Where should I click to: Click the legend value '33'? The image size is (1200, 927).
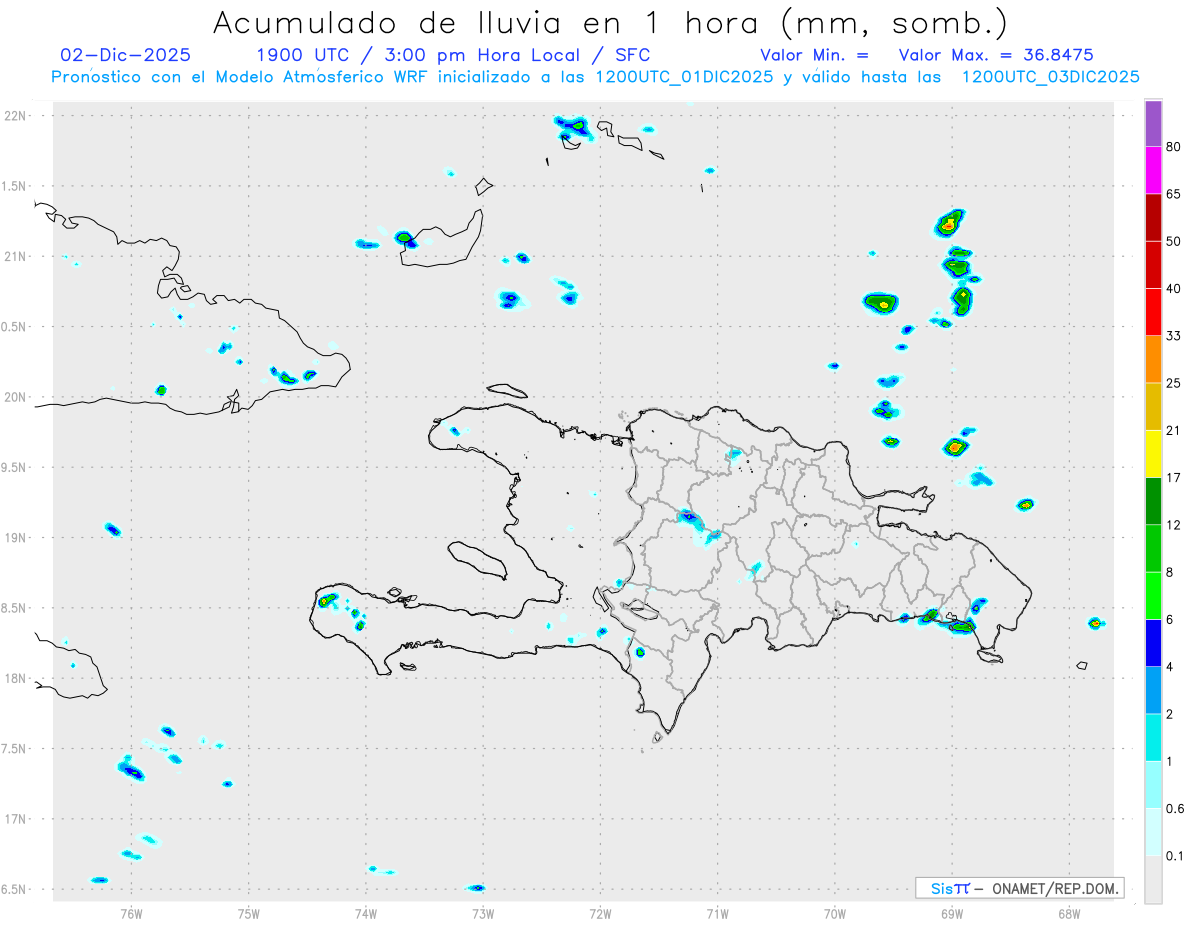click(1174, 336)
